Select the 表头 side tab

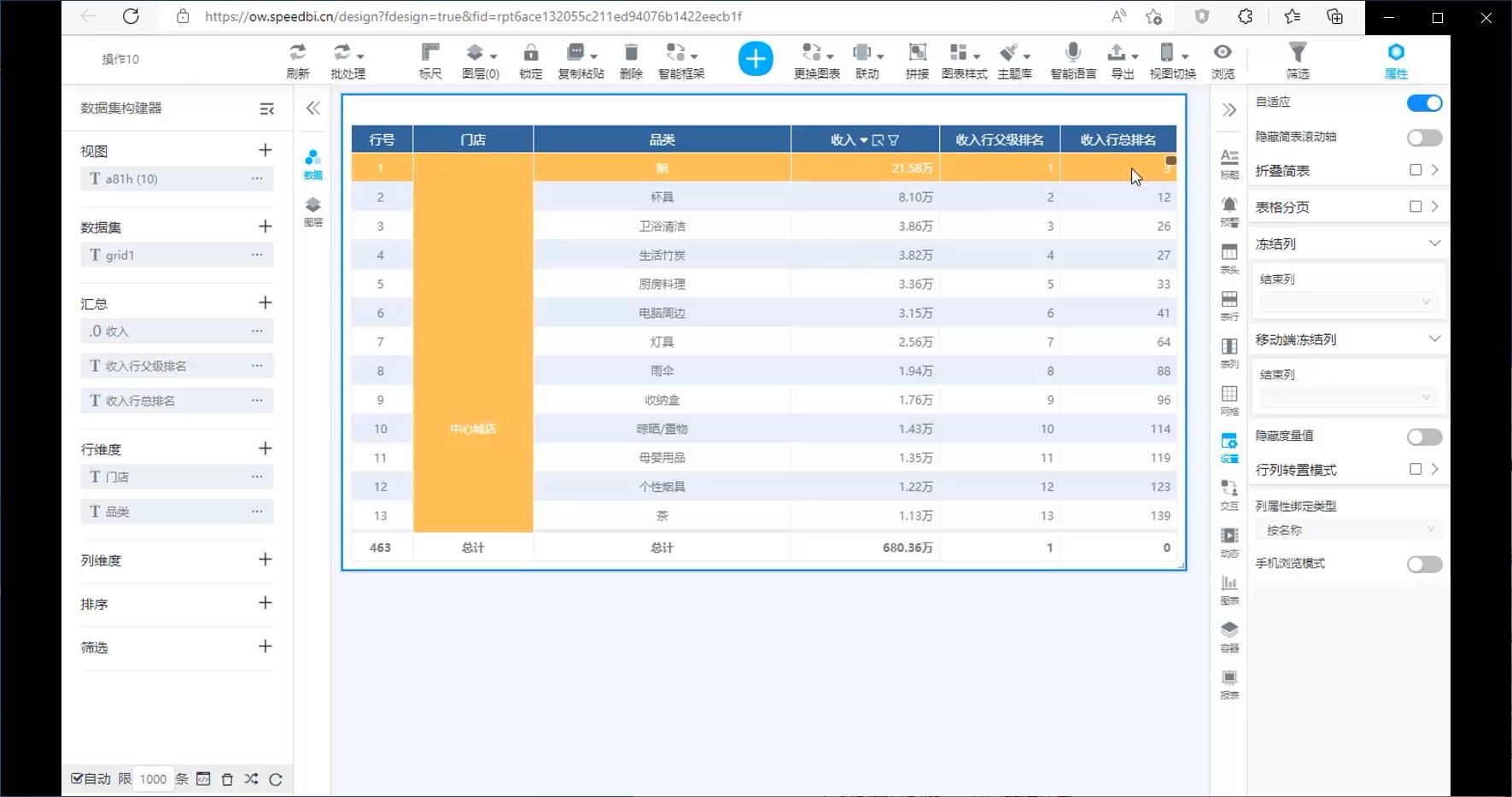[x=1229, y=257]
